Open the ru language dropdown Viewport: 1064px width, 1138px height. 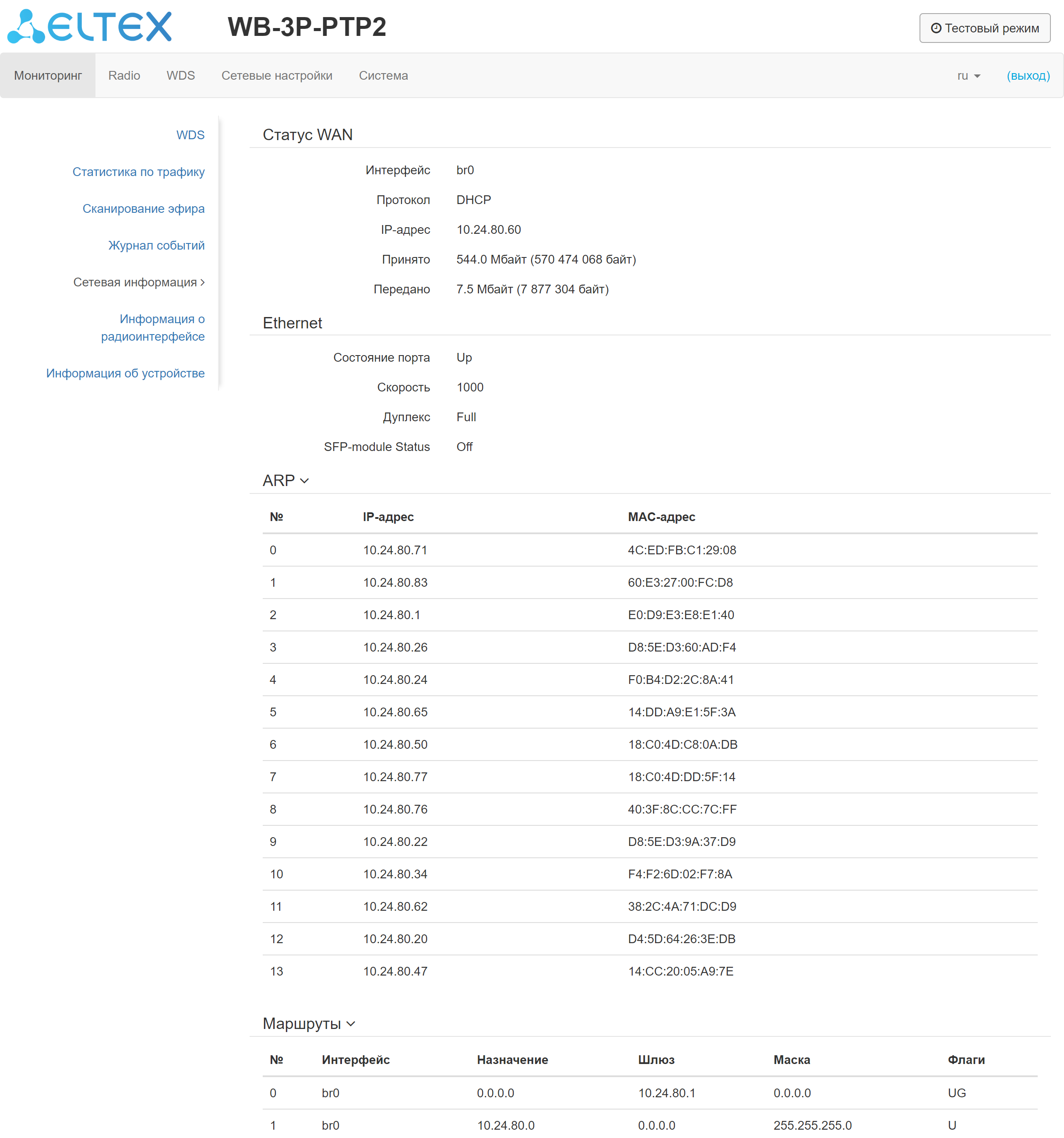coord(968,76)
